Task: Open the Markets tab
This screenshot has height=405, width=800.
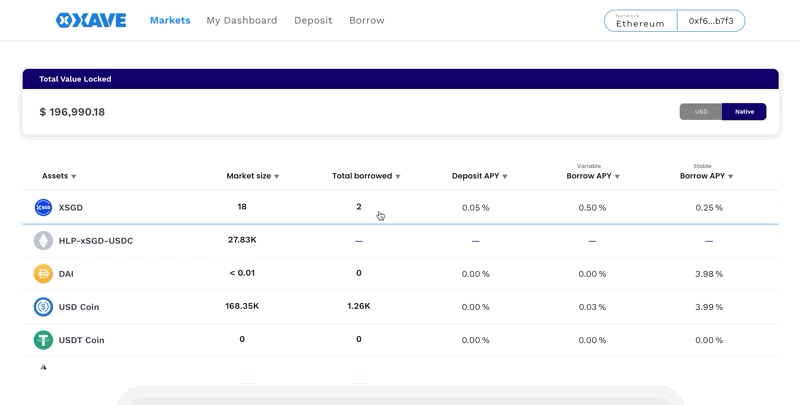Action: (170, 20)
